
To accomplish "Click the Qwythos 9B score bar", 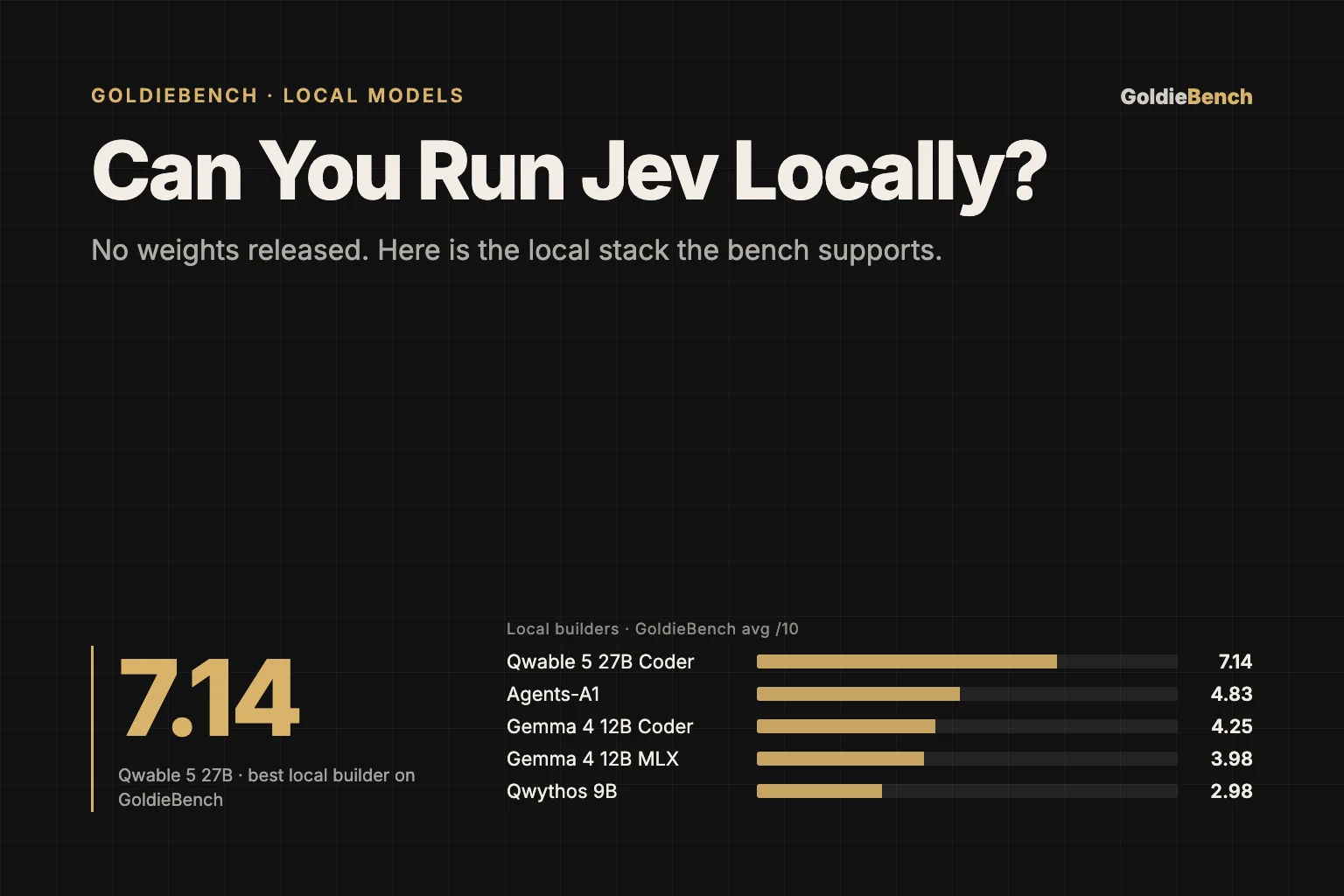I will (x=967, y=791).
